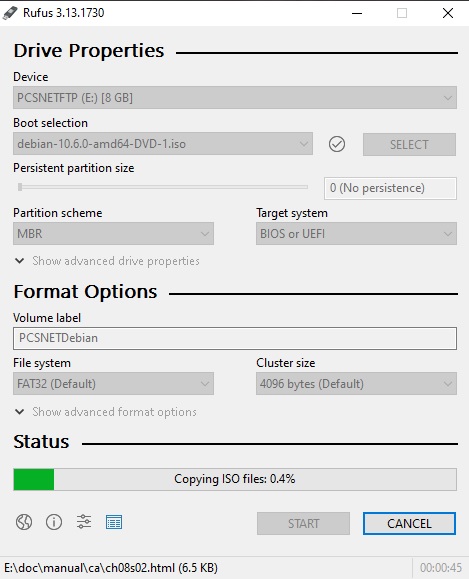Show the log window icon
Screen dimensions: 469x579
114,522
